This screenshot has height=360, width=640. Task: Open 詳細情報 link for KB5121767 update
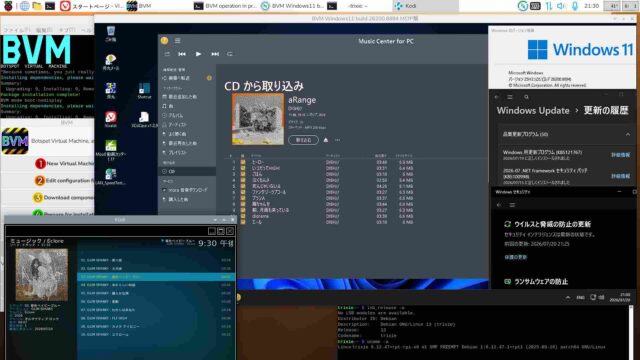(620, 155)
